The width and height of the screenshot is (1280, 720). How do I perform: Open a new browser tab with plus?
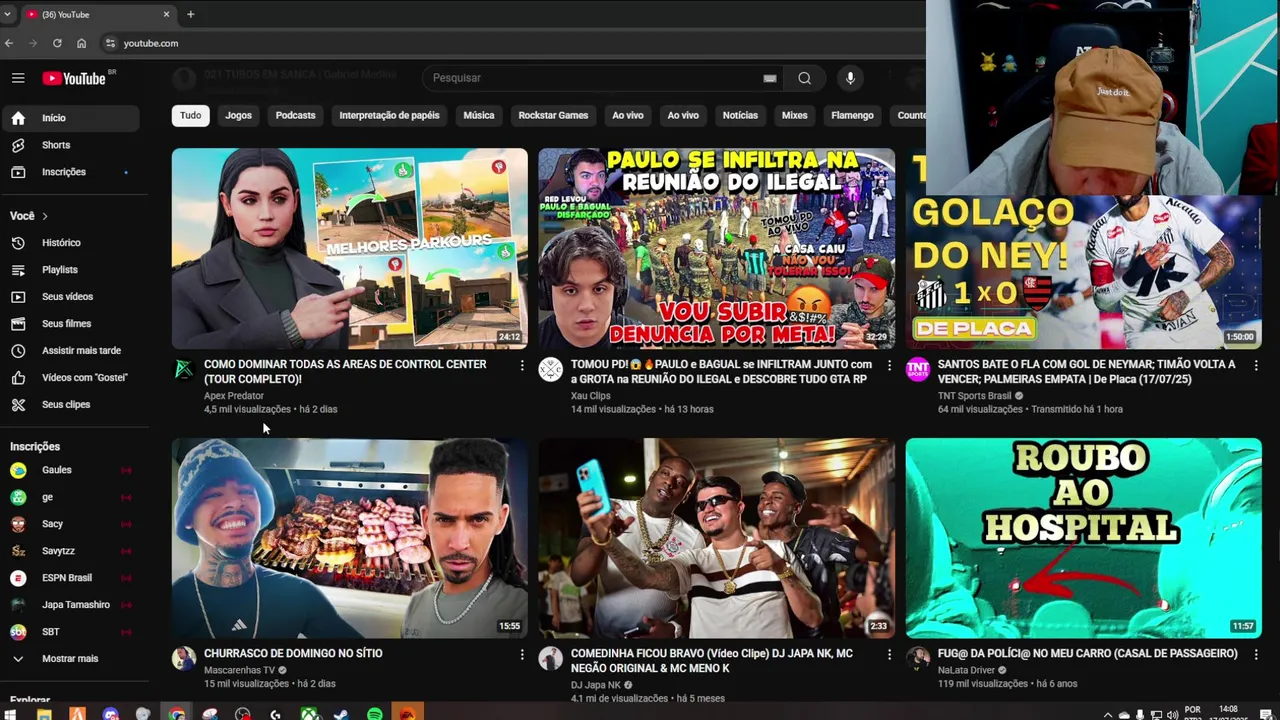190,14
